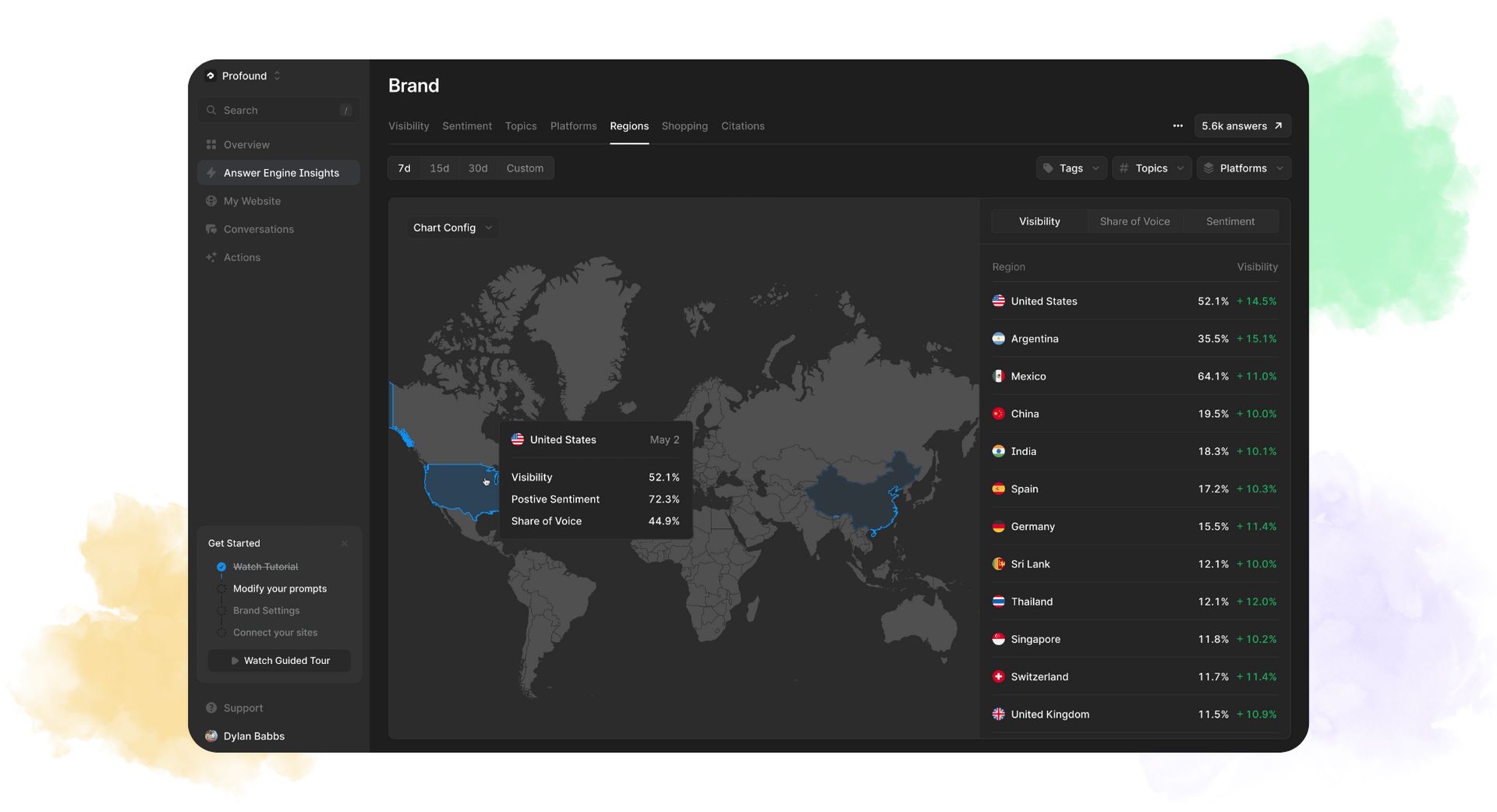Uncheck the Watch Tutorial checkmark
This screenshot has width=1497, height=812.
(x=221, y=567)
